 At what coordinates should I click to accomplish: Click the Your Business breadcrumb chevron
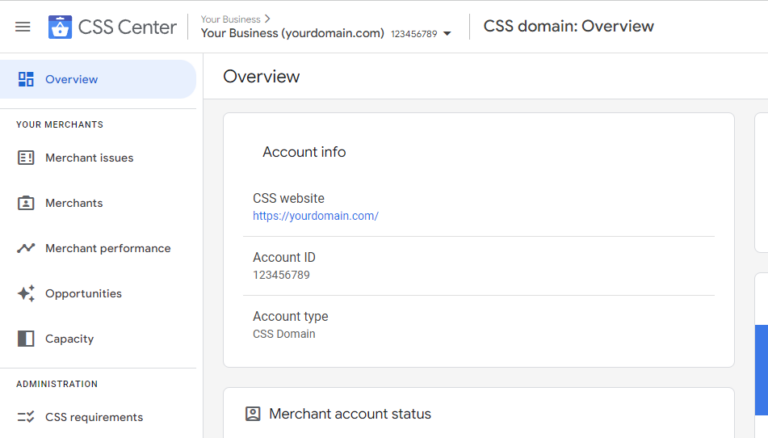(267, 19)
